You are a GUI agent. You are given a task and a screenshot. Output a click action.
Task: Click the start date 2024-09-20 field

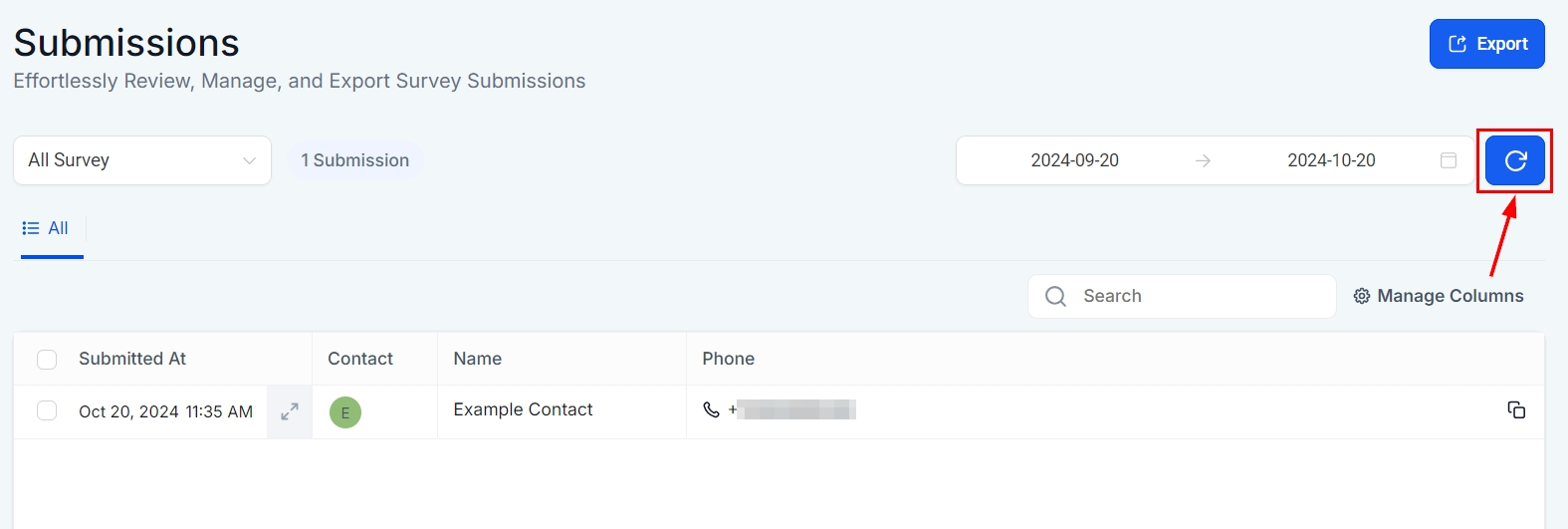coord(1074,160)
